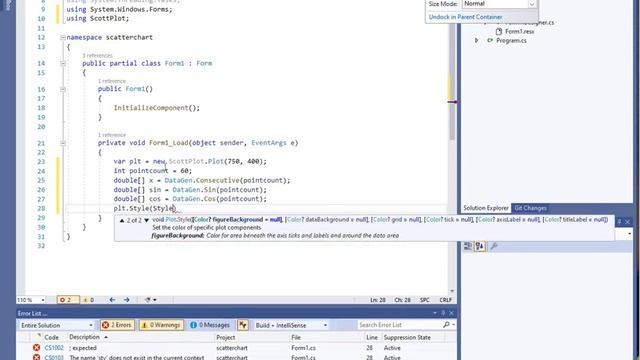Viewport: 640px width, 360px height.
Task: Collapse the Form1_Load method block
Action: (x=63, y=143)
